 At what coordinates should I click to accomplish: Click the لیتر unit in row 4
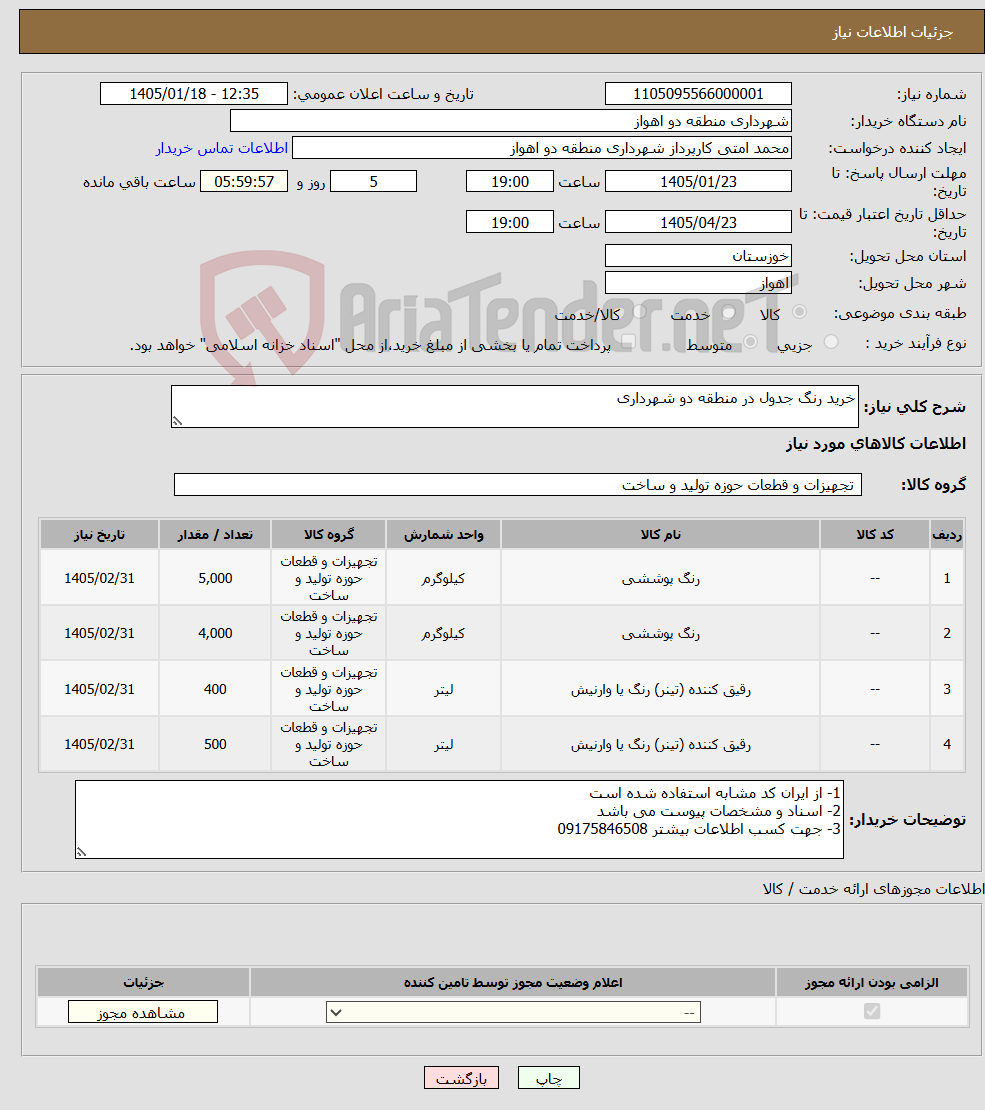pyautogui.click(x=443, y=744)
